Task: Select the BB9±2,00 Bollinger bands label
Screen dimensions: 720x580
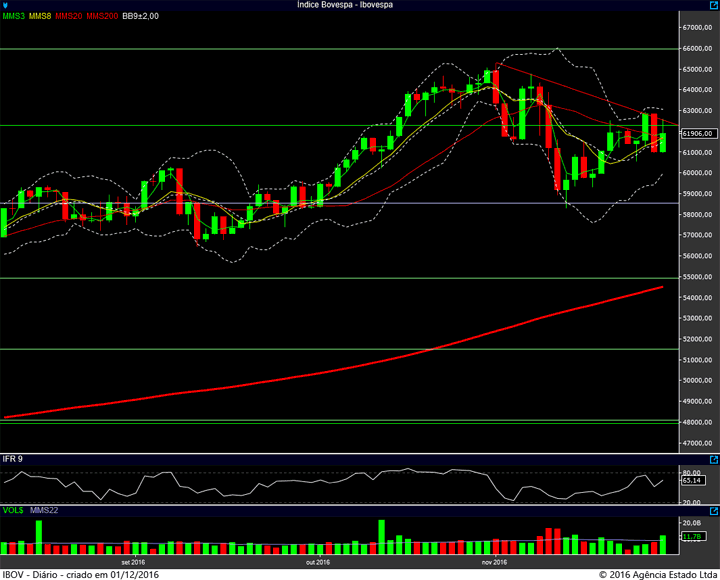Action: (x=141, y=16)
